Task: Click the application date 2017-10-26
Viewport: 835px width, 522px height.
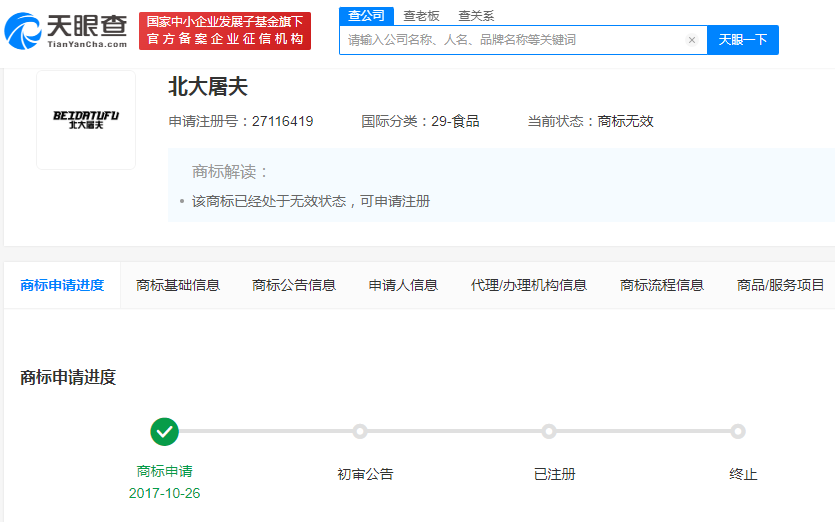Action: (x=165, y=493)
